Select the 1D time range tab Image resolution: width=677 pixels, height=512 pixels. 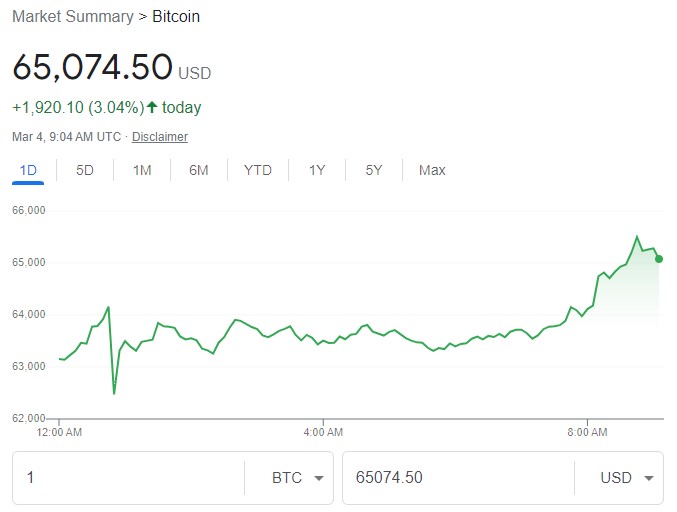pyautogui.click(x=28, y=170)
